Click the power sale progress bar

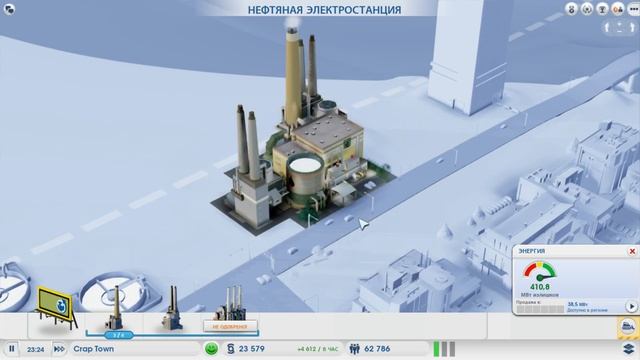click(540, 309)
